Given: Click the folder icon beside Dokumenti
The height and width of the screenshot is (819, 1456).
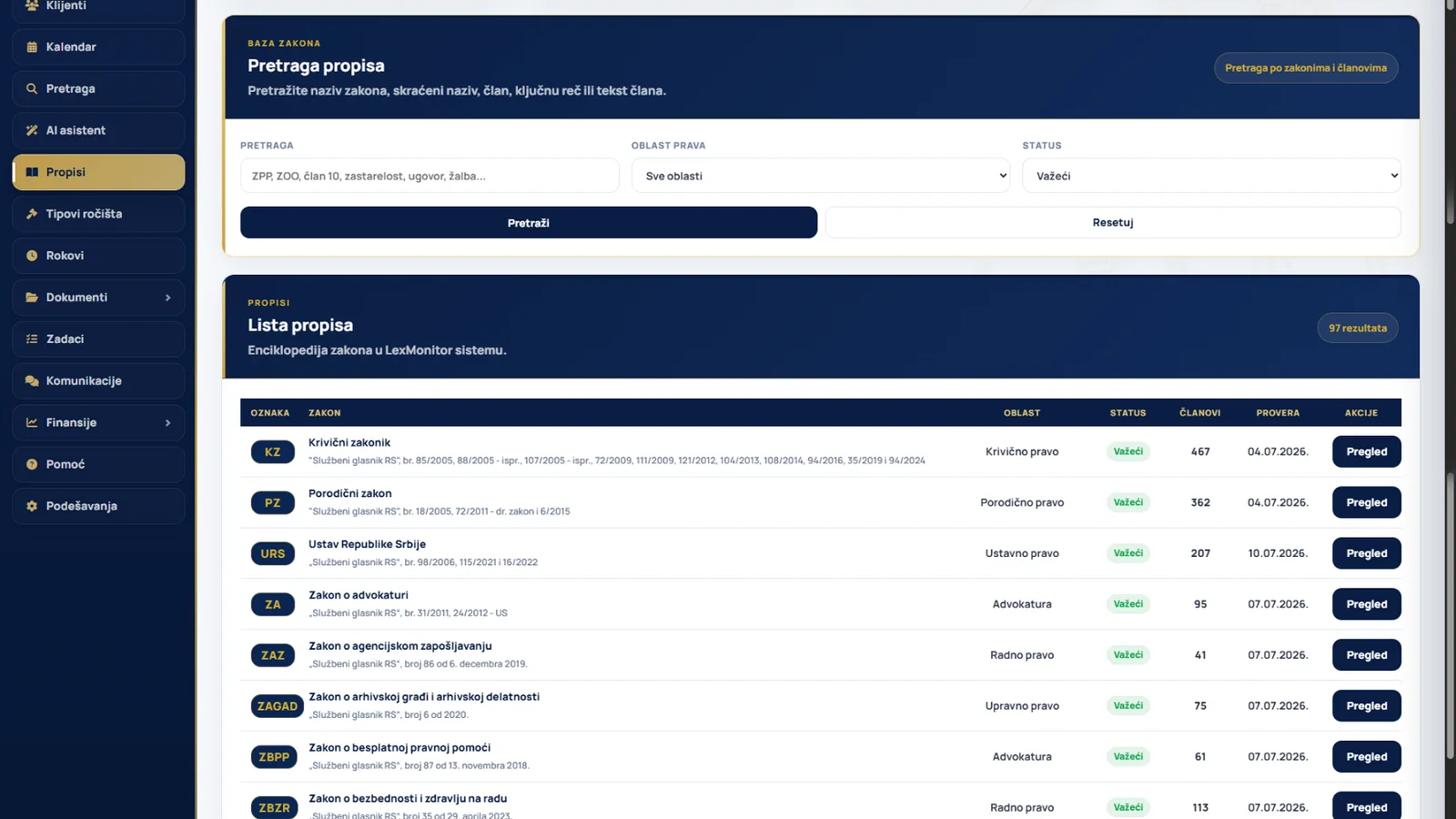Looking at the screenshot, I should point(32,298).
